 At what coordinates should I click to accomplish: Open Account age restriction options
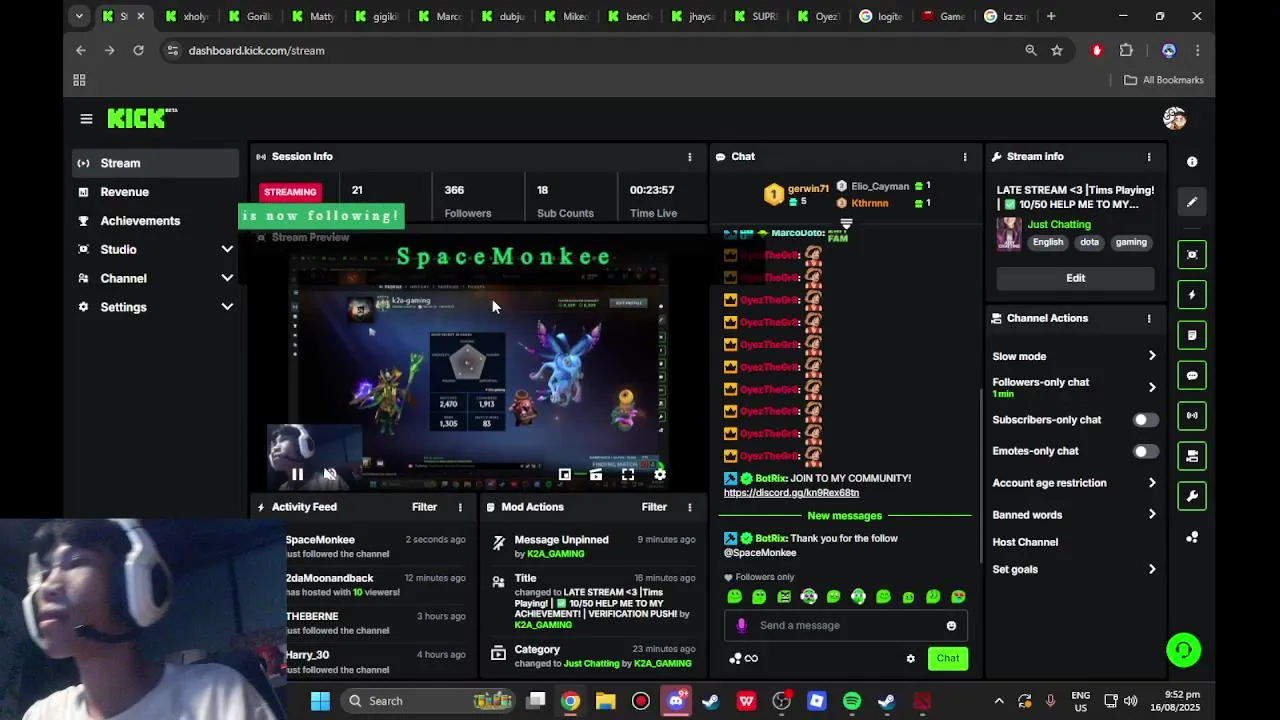(1152, 483)
